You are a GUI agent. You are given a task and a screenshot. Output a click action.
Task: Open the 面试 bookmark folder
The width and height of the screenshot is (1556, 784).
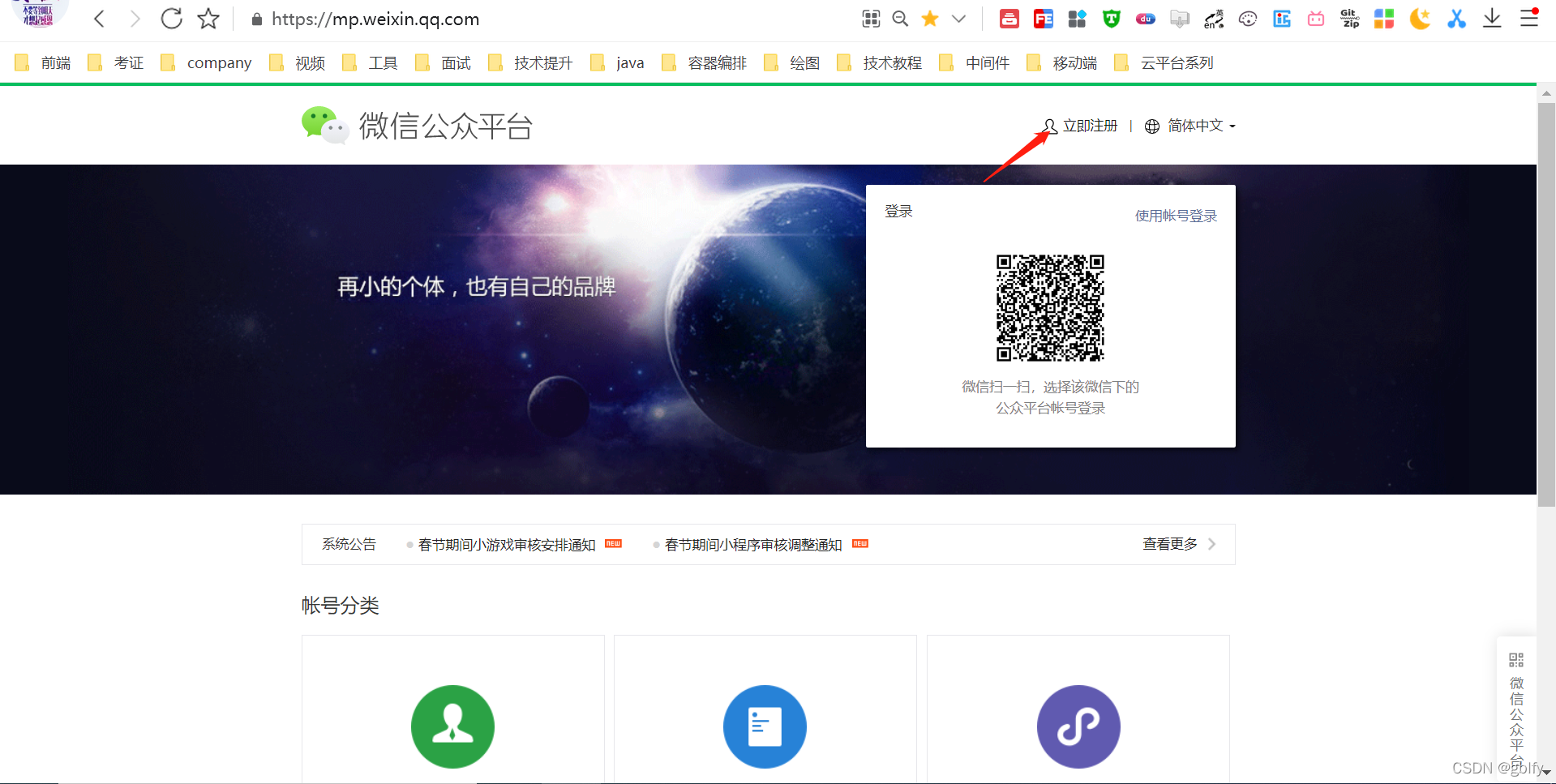coord(443,62)
